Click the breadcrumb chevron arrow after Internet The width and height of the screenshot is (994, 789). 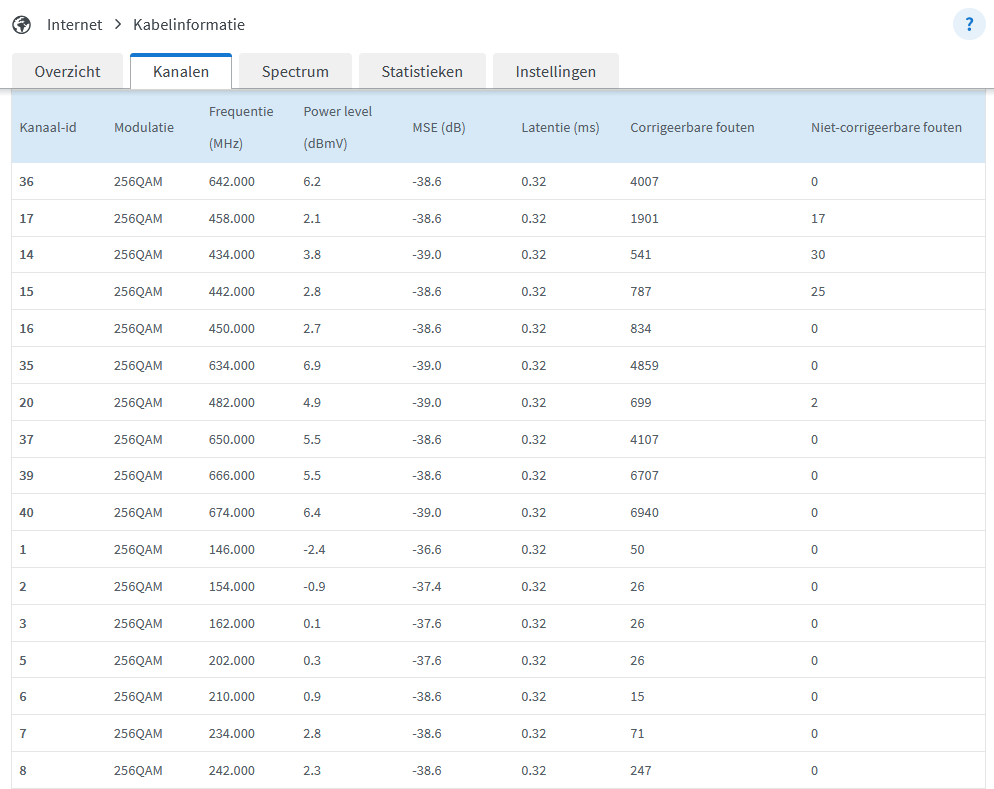coord(118,24)
